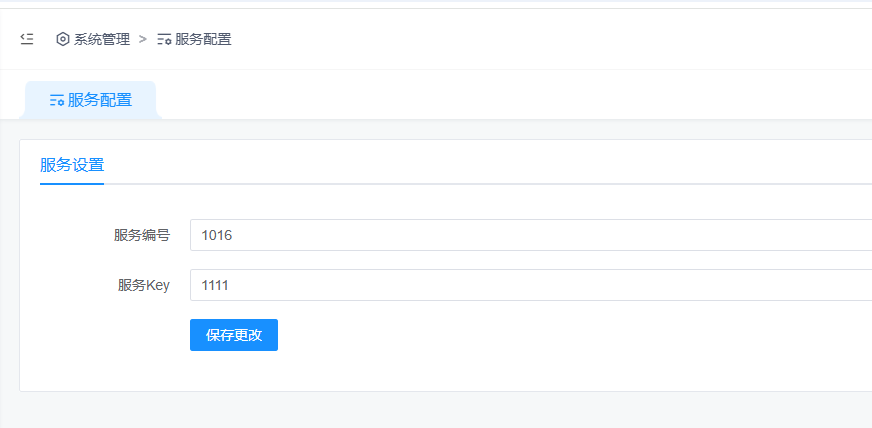Focus the 服务编号 input field
The image size is (872, 428).
click(x=530, y=235)
